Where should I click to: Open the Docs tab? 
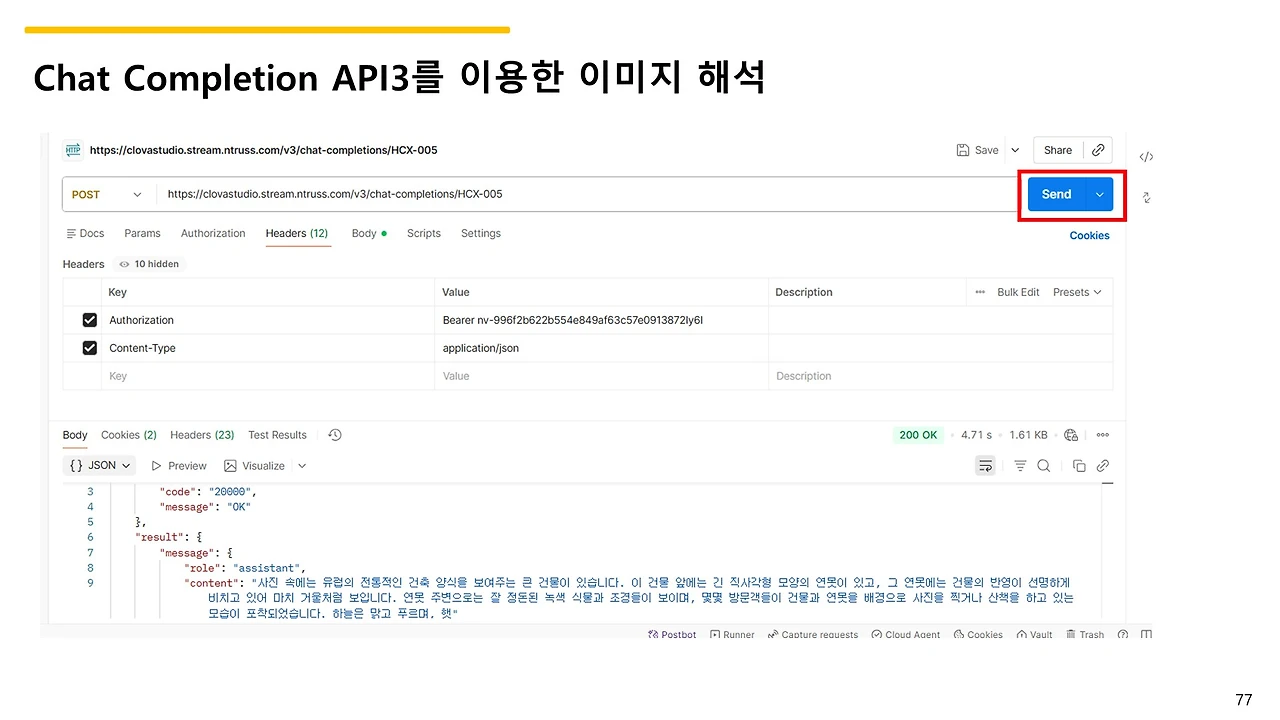(85, 233)
